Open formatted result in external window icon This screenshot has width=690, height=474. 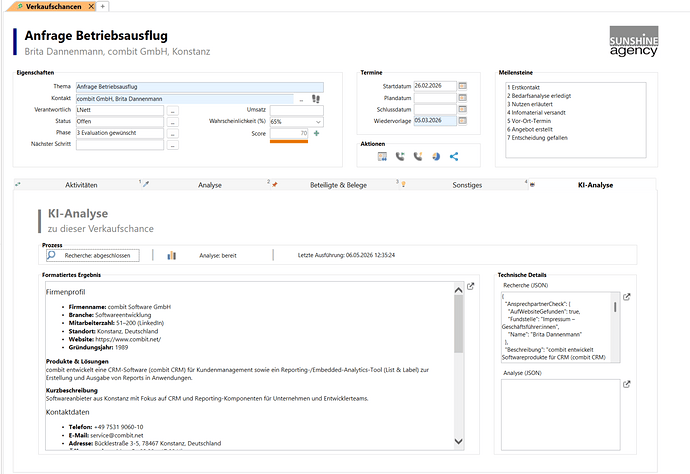[470, 287]
